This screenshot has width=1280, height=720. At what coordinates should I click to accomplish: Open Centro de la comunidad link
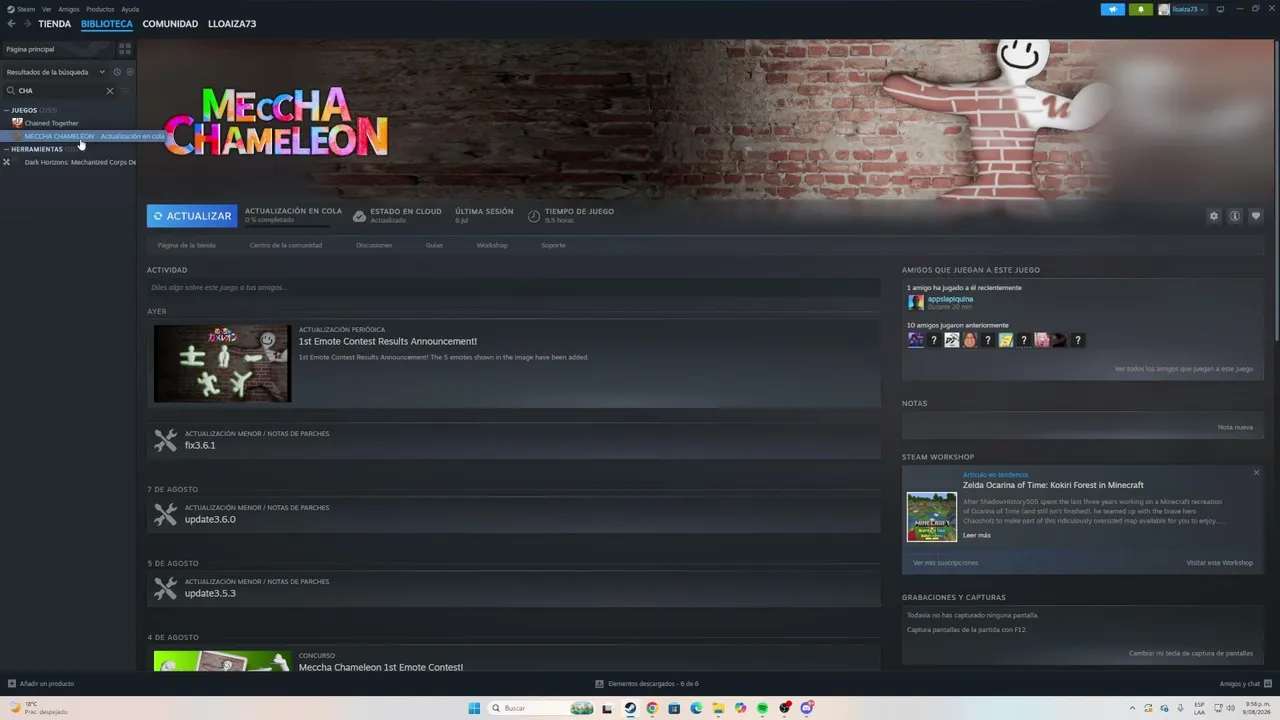click(286, 245)
